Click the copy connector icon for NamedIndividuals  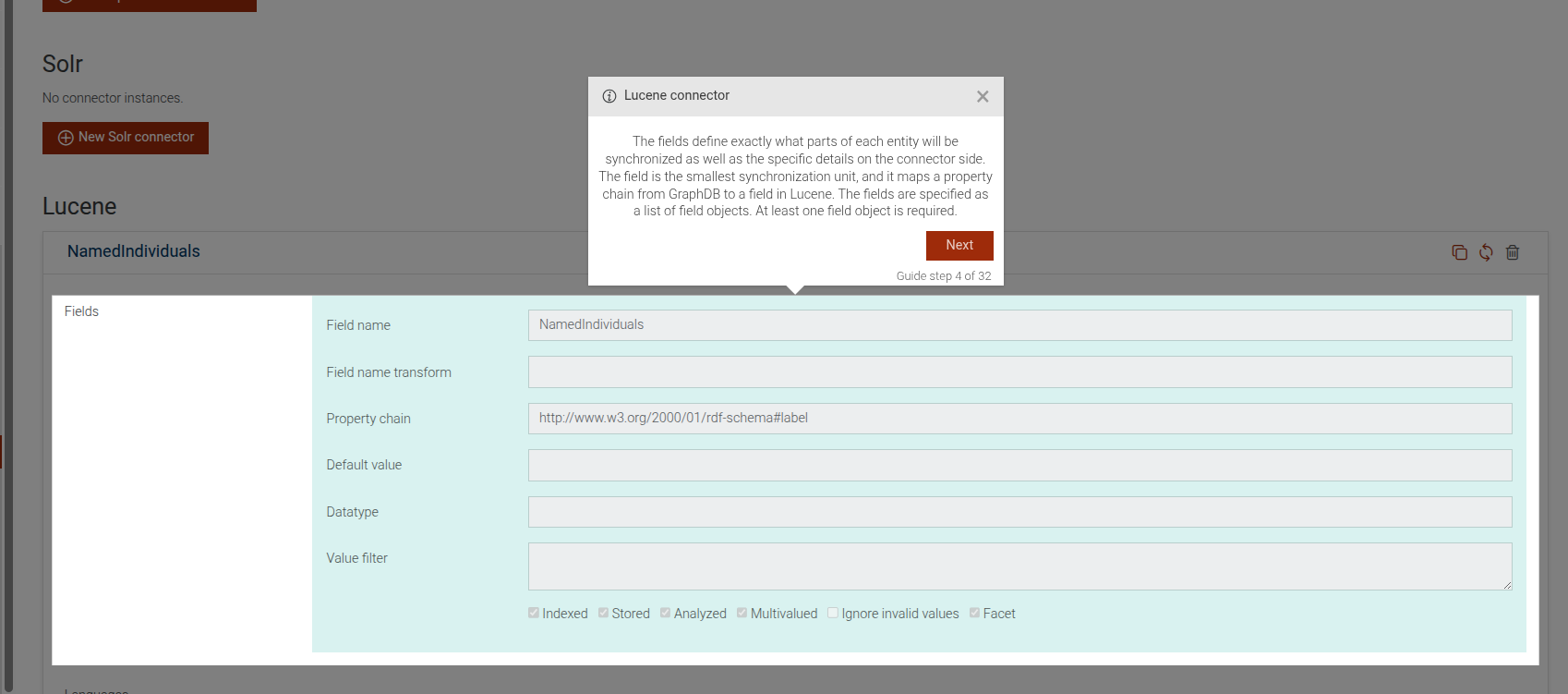[1459, 252]
